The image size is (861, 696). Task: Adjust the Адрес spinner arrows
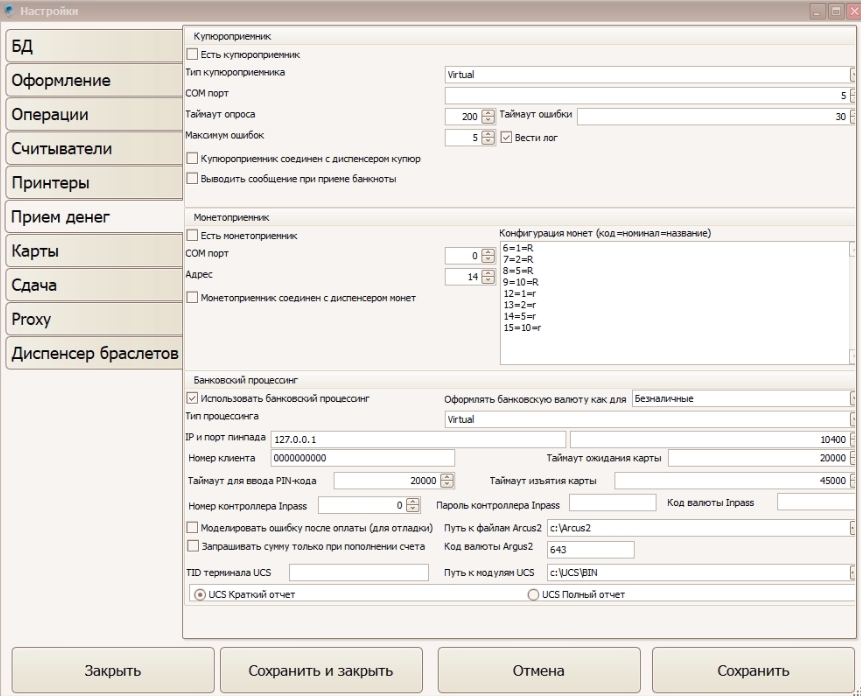pos(488,277)
